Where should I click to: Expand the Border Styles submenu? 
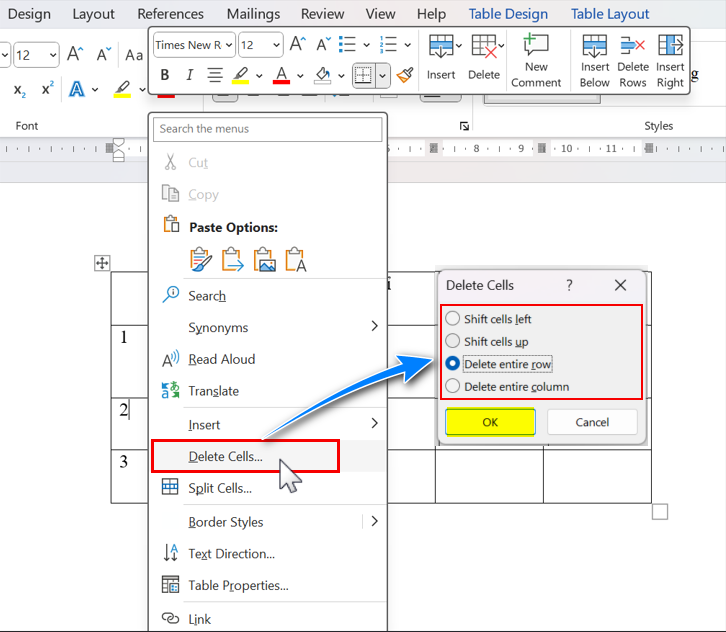[374, 522]
